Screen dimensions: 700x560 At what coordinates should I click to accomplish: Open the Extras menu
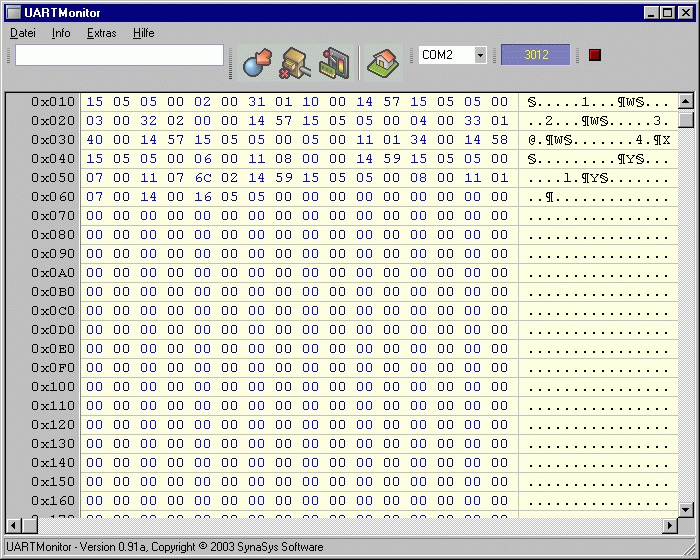pos(101,33)
